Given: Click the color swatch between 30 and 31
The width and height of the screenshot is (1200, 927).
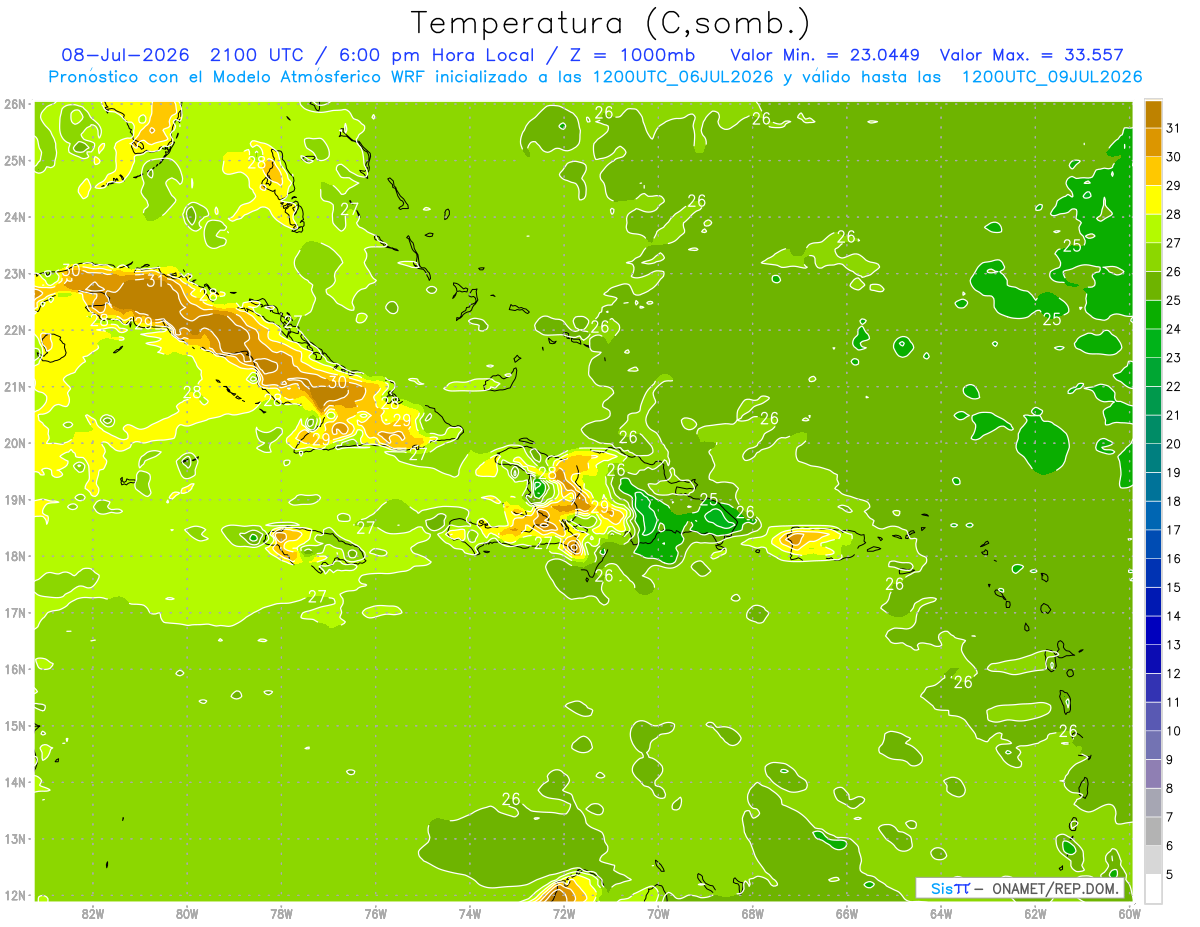Looking at the screenshot, I should 1153,142.
